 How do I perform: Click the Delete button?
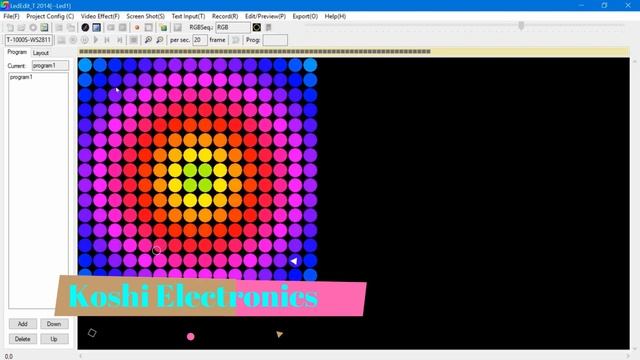pyautogui.click(x=23, y=339)
